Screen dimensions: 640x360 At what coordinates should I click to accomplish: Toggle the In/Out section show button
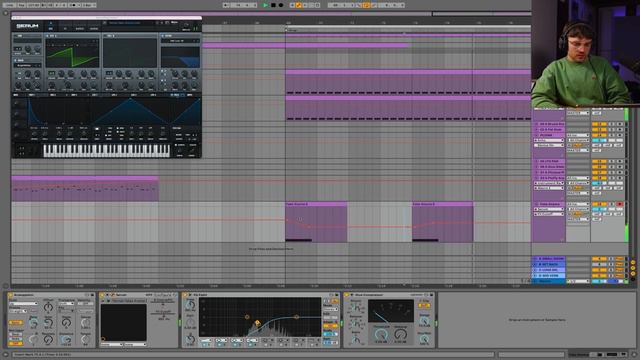tap(633, 262)
